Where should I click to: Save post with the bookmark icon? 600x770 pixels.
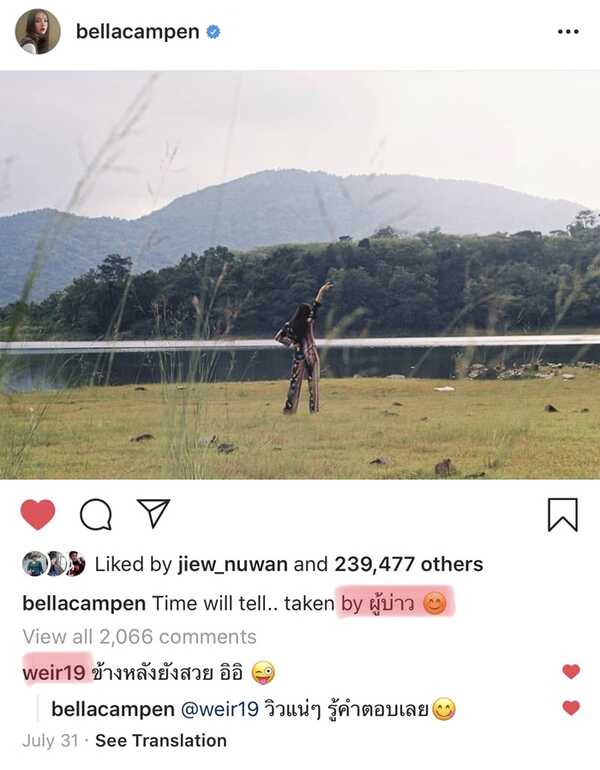pos(563,515)
